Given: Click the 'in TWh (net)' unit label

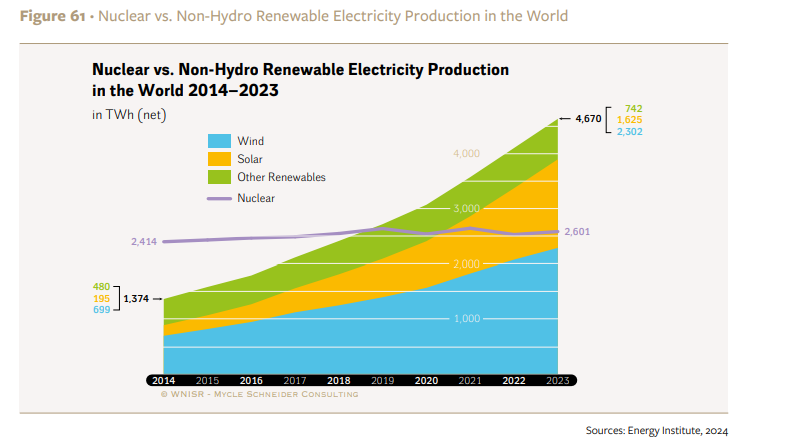Looking at the screenshot, I should (129, 115).
